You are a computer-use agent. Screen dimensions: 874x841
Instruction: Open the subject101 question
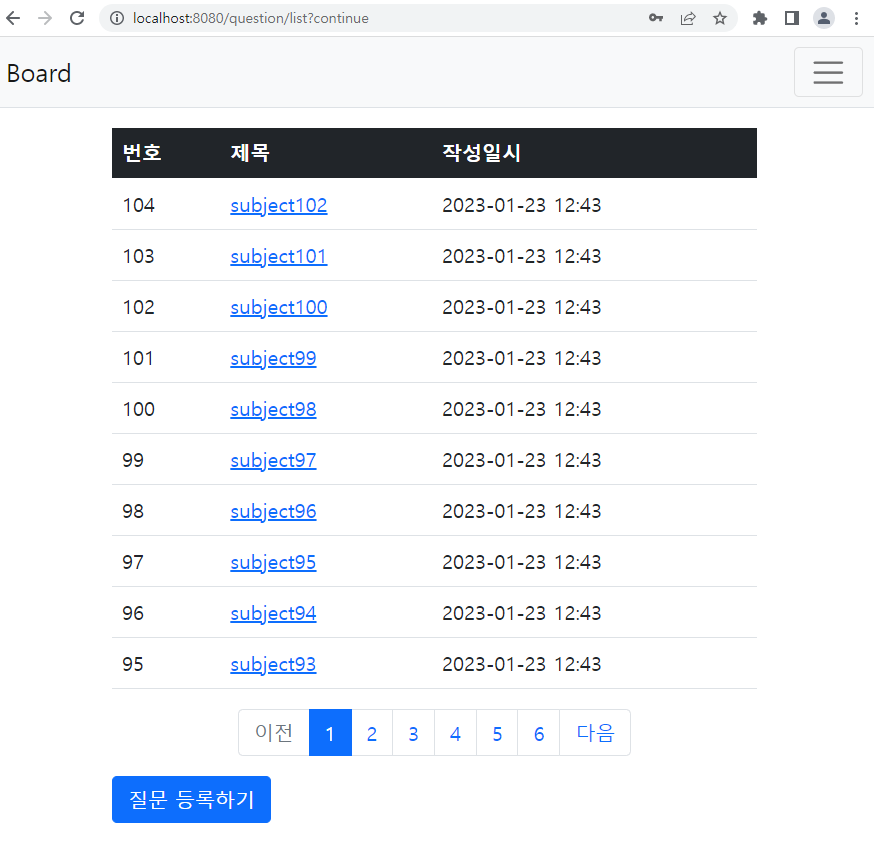(279, 256)
